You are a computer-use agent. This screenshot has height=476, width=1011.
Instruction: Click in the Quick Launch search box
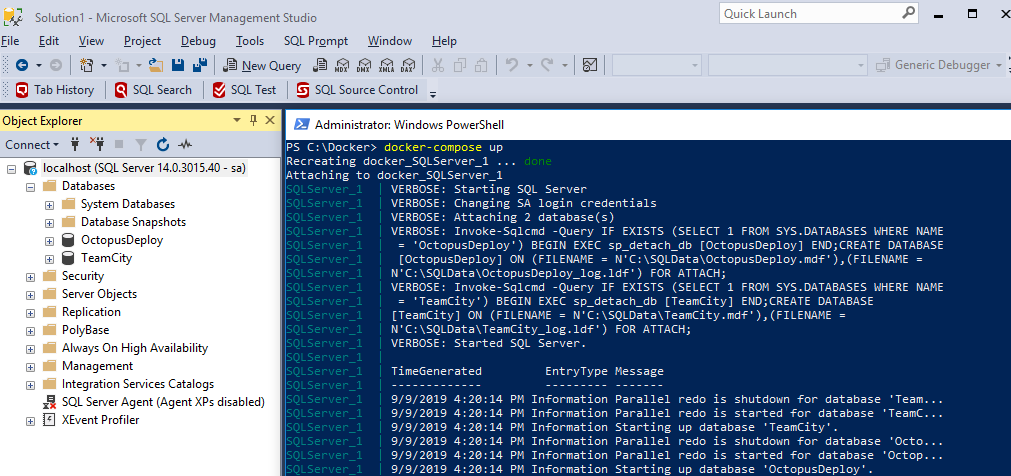click(810, 14)
